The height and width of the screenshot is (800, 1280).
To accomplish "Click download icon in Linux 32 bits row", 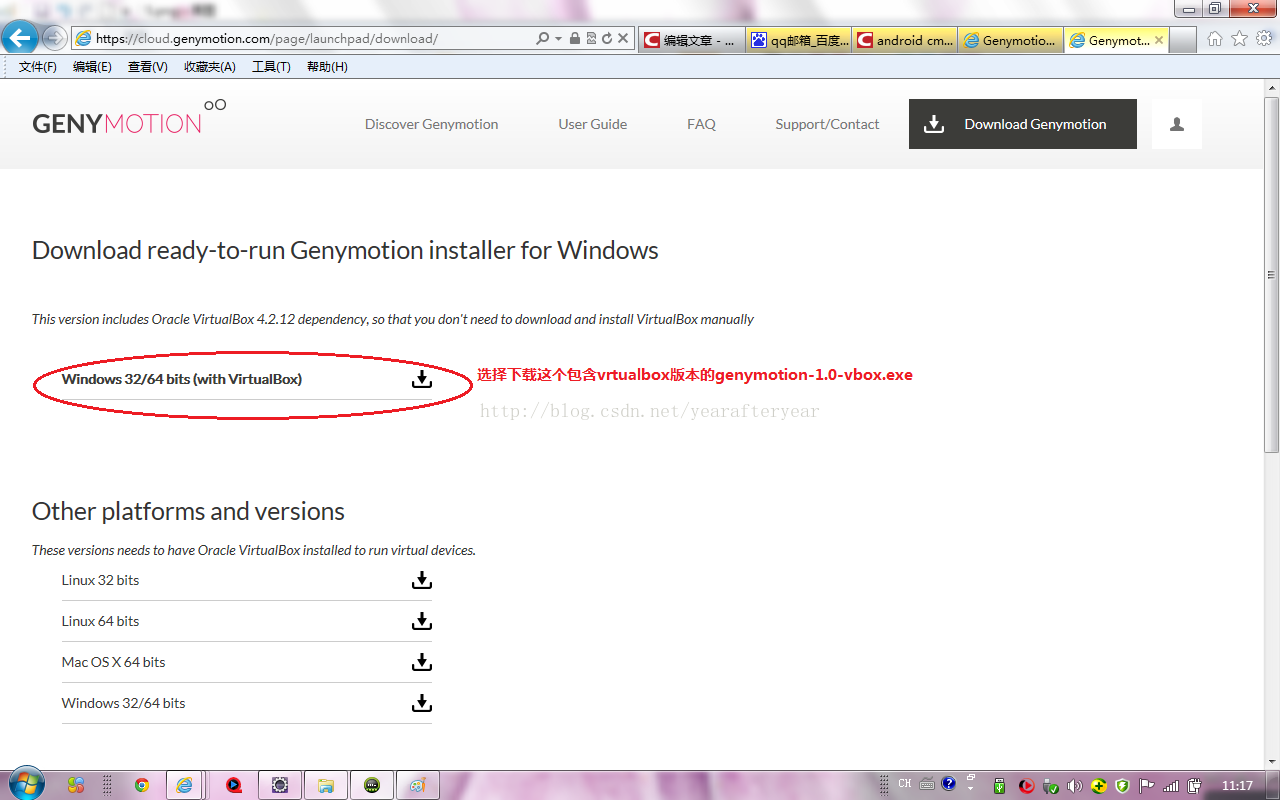I will coord(422,580).
